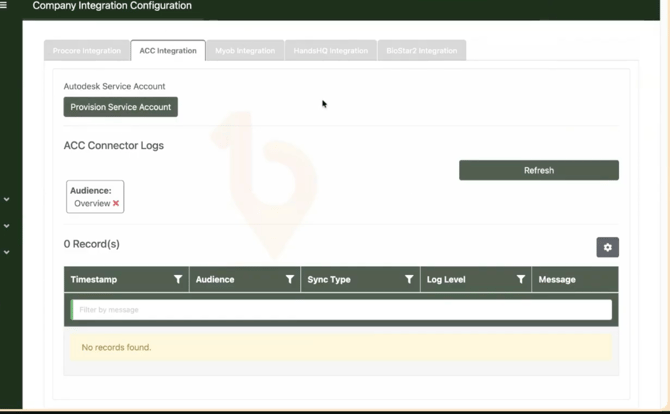Viewport: 670px width, 414px height.
Task: Remove the Overview audience filter
Action: [116, 203]
